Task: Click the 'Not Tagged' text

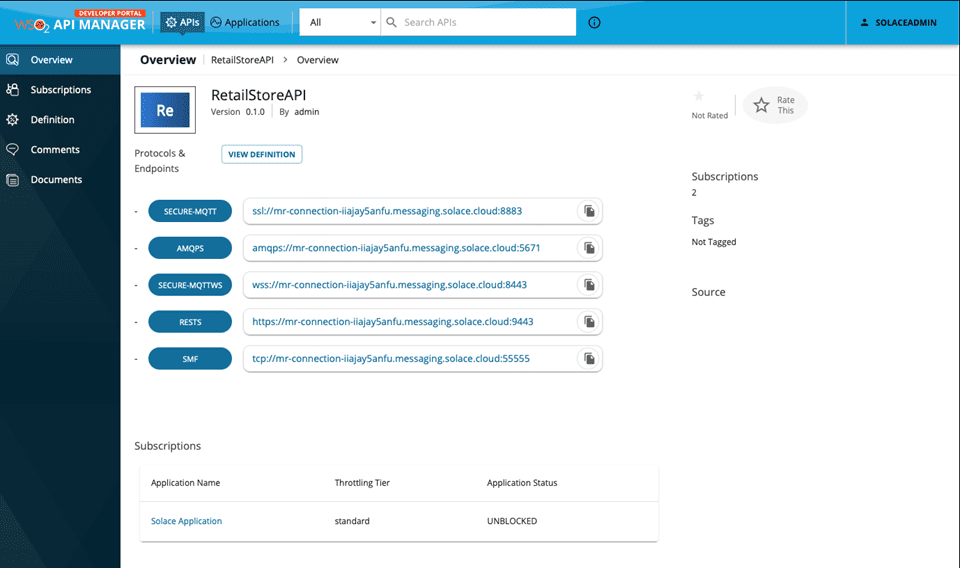Action: pyautogui.click(x=714, y=242)
